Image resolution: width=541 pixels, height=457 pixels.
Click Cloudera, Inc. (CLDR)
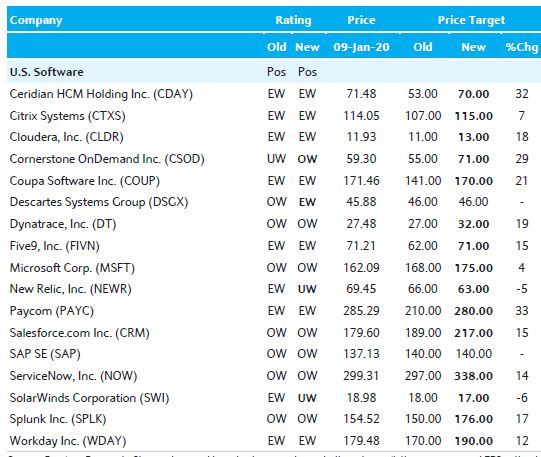67,137
